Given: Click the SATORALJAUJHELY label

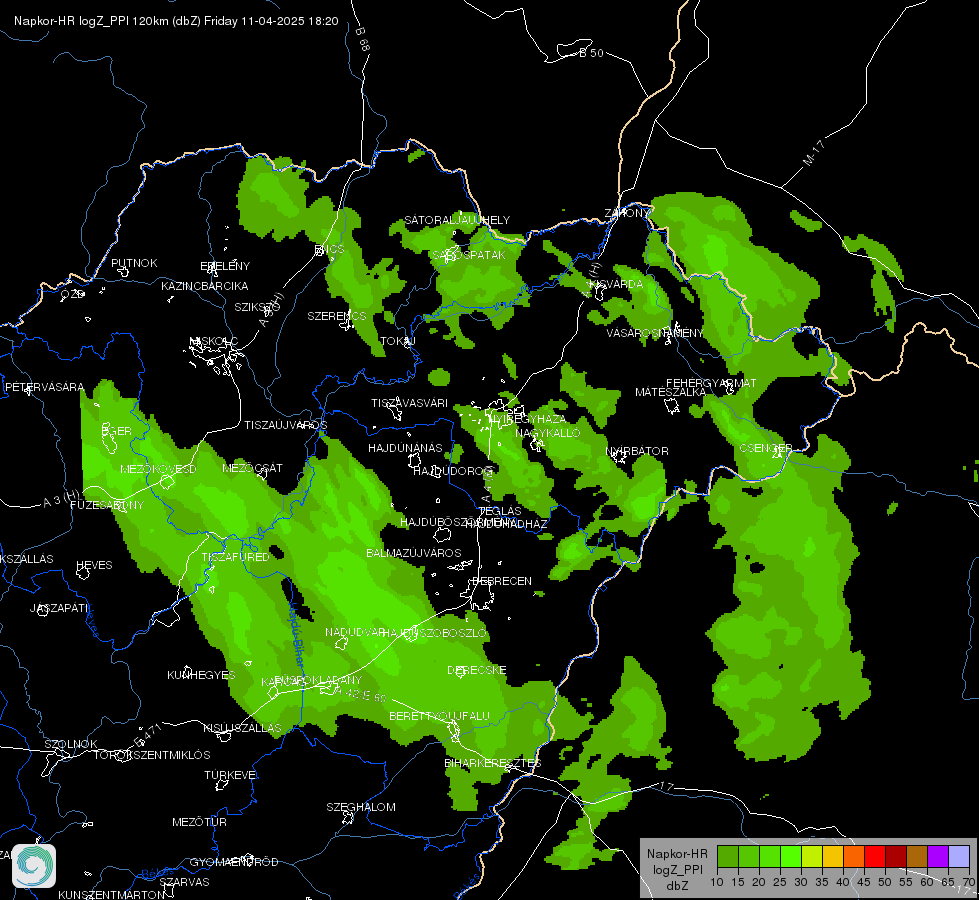Looking at the screenshot, I should tap(457, 220).
